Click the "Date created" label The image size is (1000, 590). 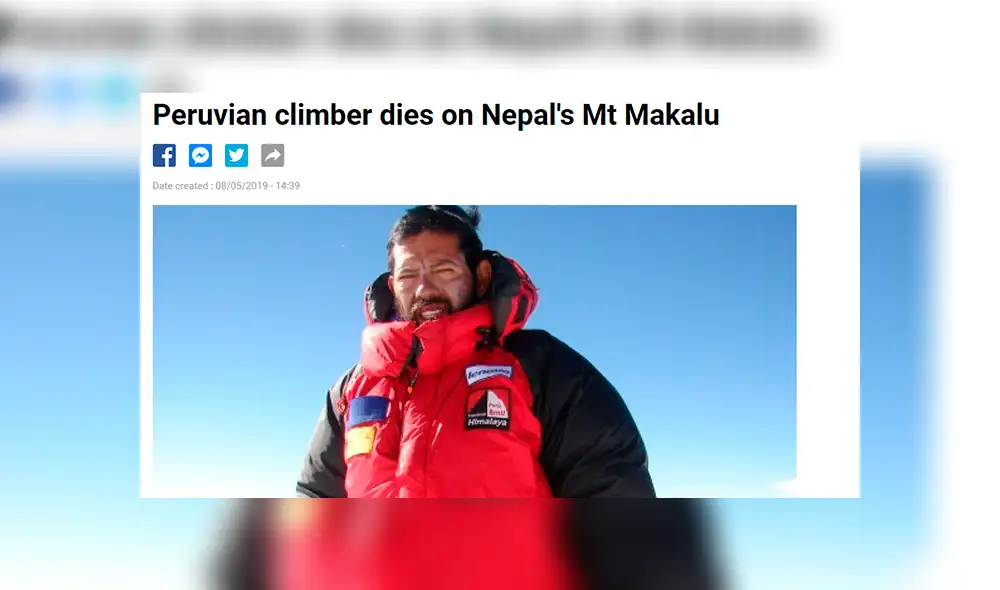tap(182, 186)
